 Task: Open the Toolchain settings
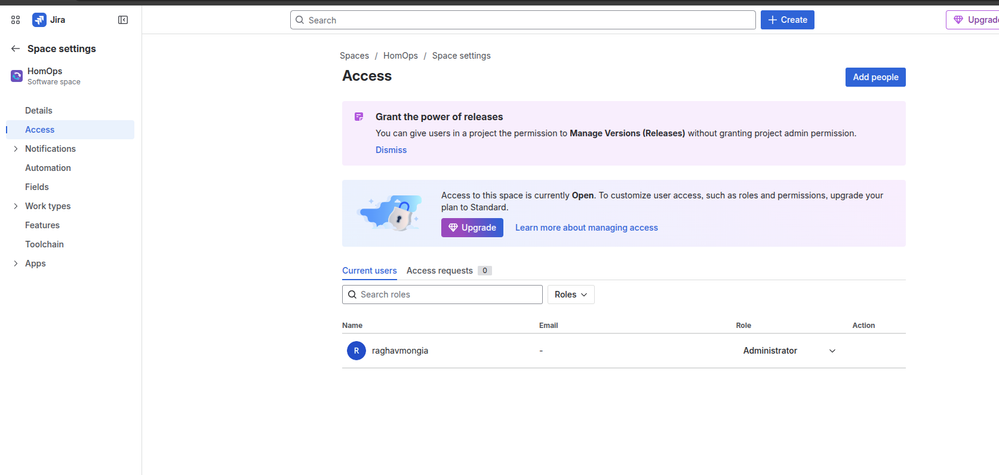[x=70, y=244]
